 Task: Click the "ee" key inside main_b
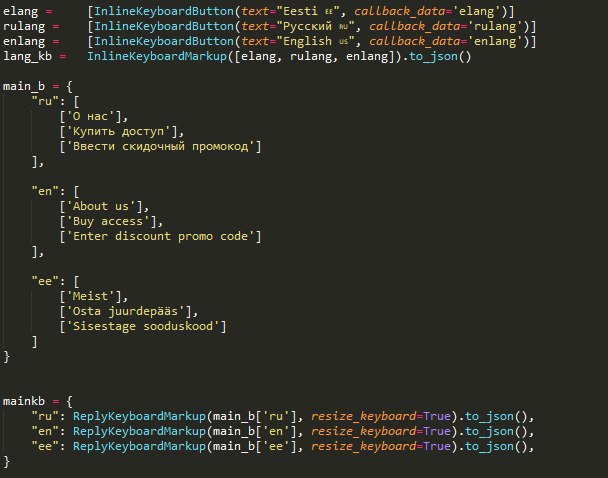tap(42, 281)
